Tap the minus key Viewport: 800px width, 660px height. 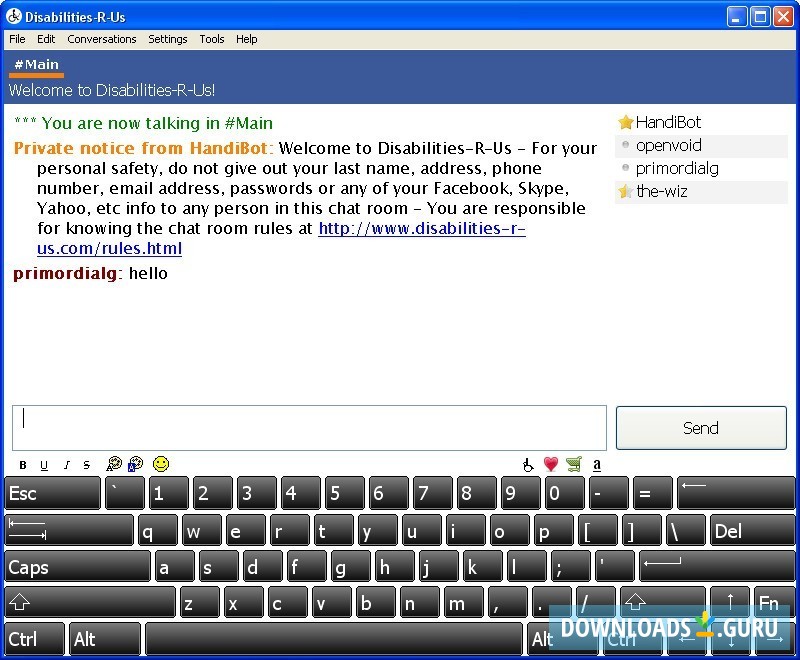coord(609,493)
